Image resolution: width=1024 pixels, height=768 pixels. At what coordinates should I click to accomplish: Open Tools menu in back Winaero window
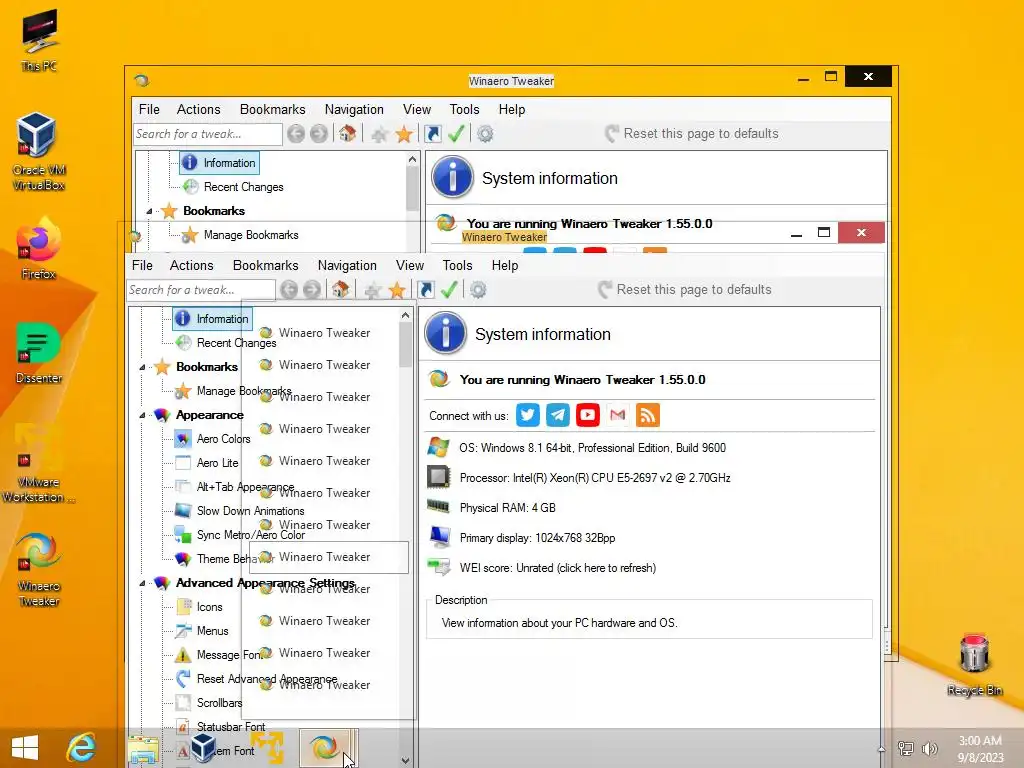tap(464, 109)
